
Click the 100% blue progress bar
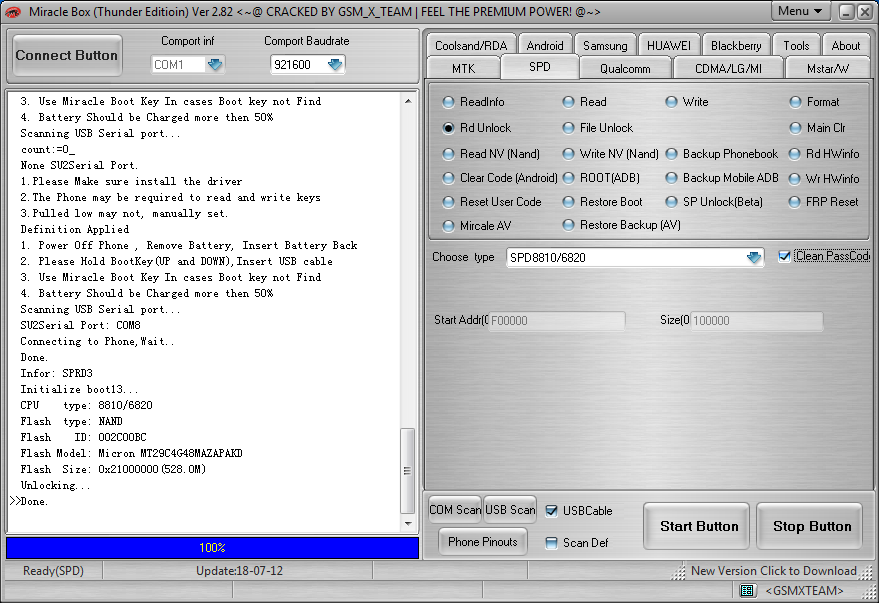[x=212, y=548]
